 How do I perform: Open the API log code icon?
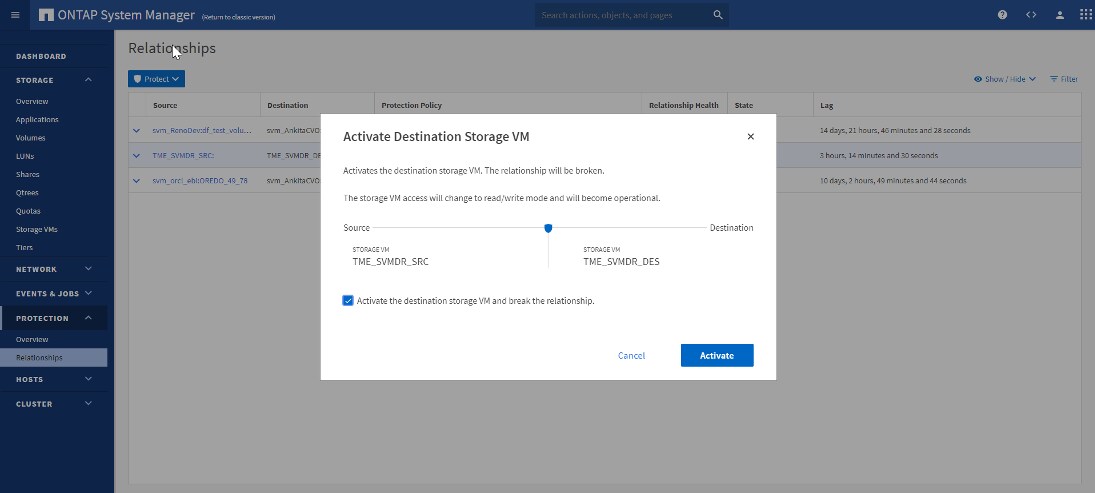(x=1031, y=15)
